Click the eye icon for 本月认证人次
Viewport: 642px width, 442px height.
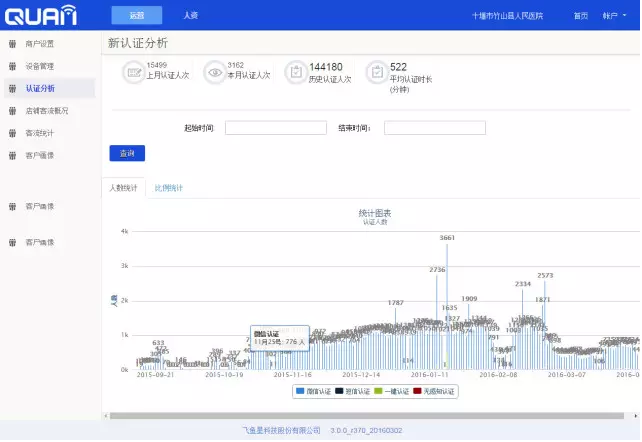pos(215,72)
